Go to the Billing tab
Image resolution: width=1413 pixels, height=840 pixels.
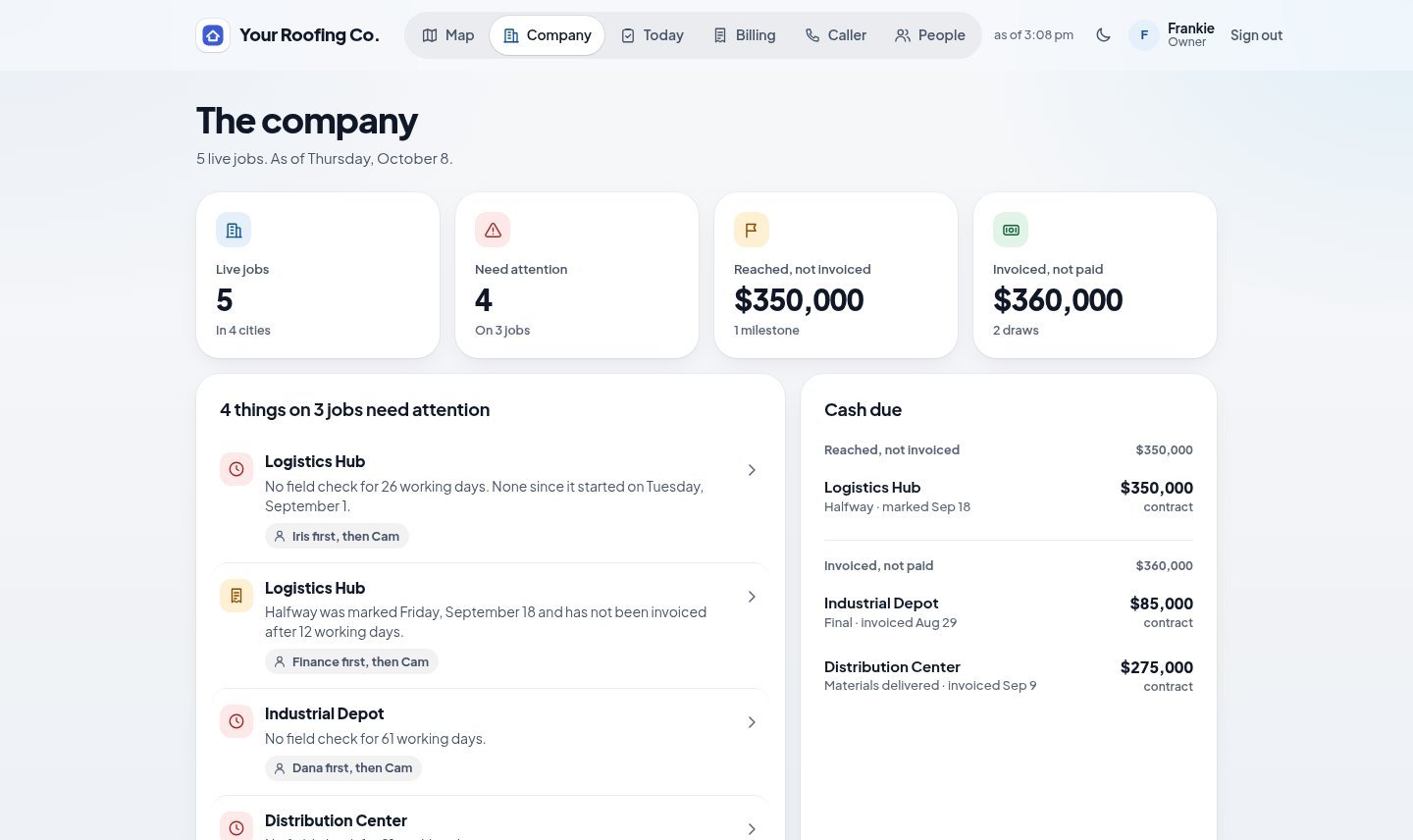click(x=744, y=35)
